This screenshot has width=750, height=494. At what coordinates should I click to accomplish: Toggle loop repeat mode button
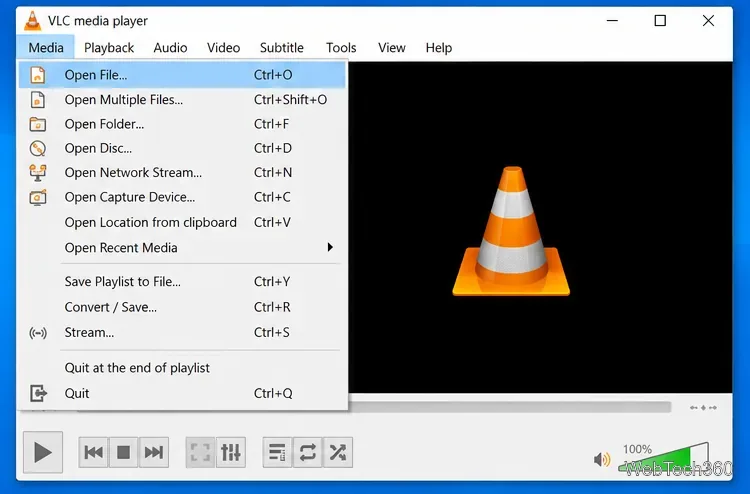[x=308, y=452]
